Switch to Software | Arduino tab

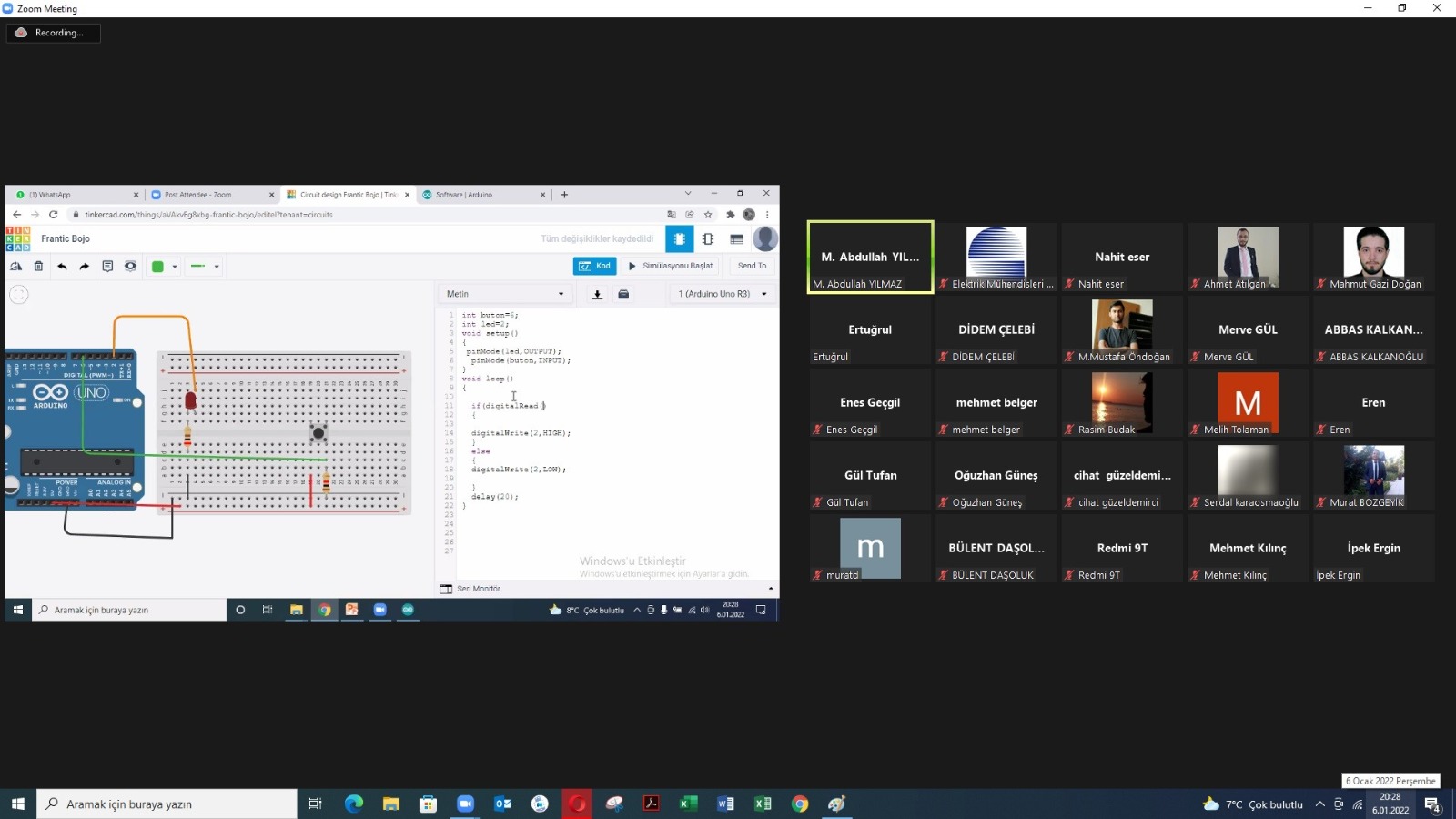[482, 195]
